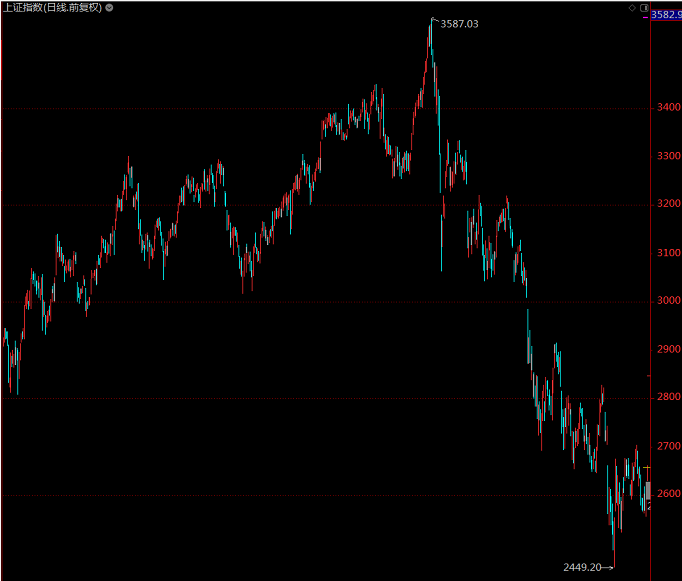Click the 3100 level on price axis
This screenshot has height=581, width=682.
667,254
